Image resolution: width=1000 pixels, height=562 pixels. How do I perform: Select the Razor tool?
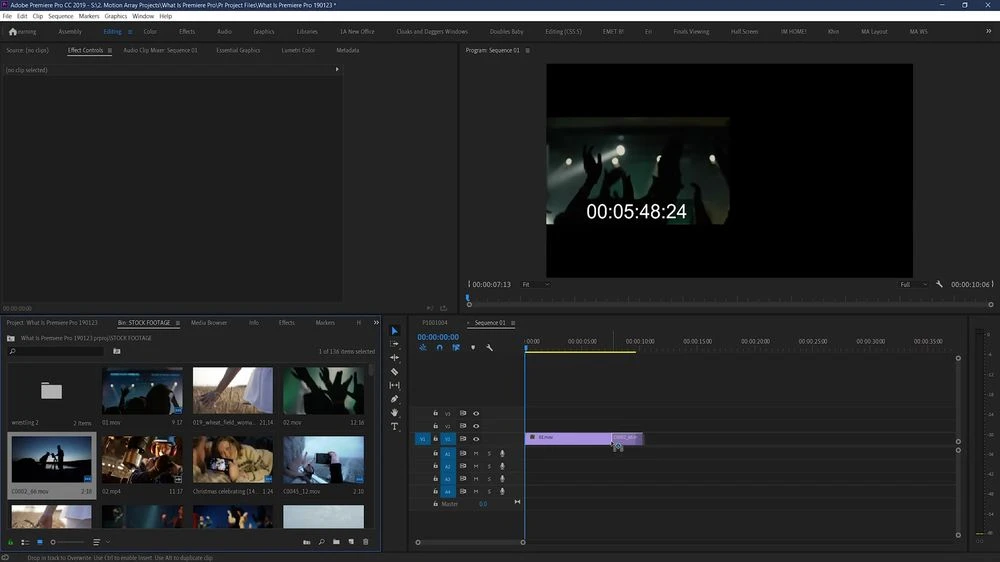click(394, 372)
